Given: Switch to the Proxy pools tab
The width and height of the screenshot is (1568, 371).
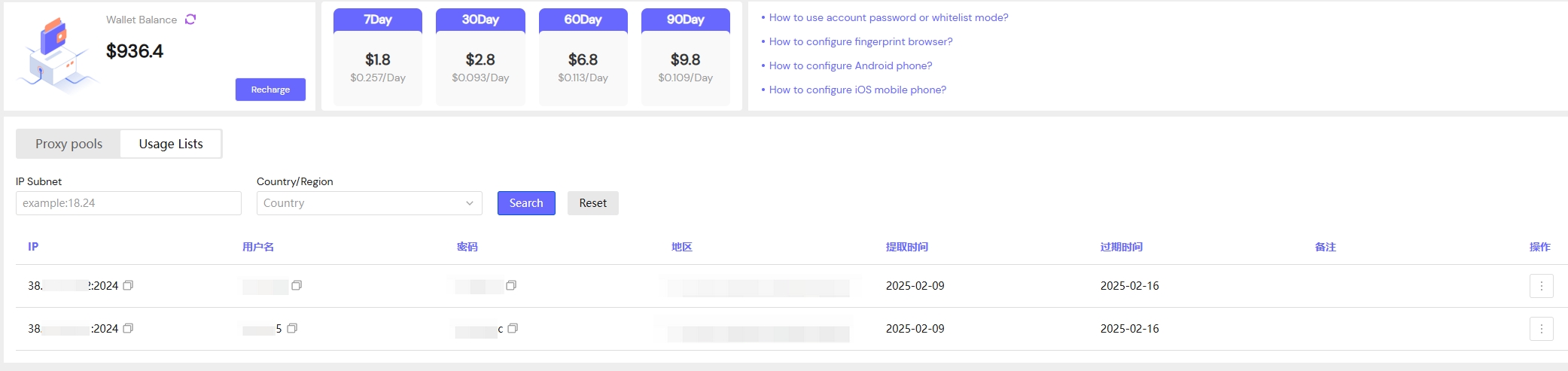Looking at the screenshot, I should pos(69,144).
